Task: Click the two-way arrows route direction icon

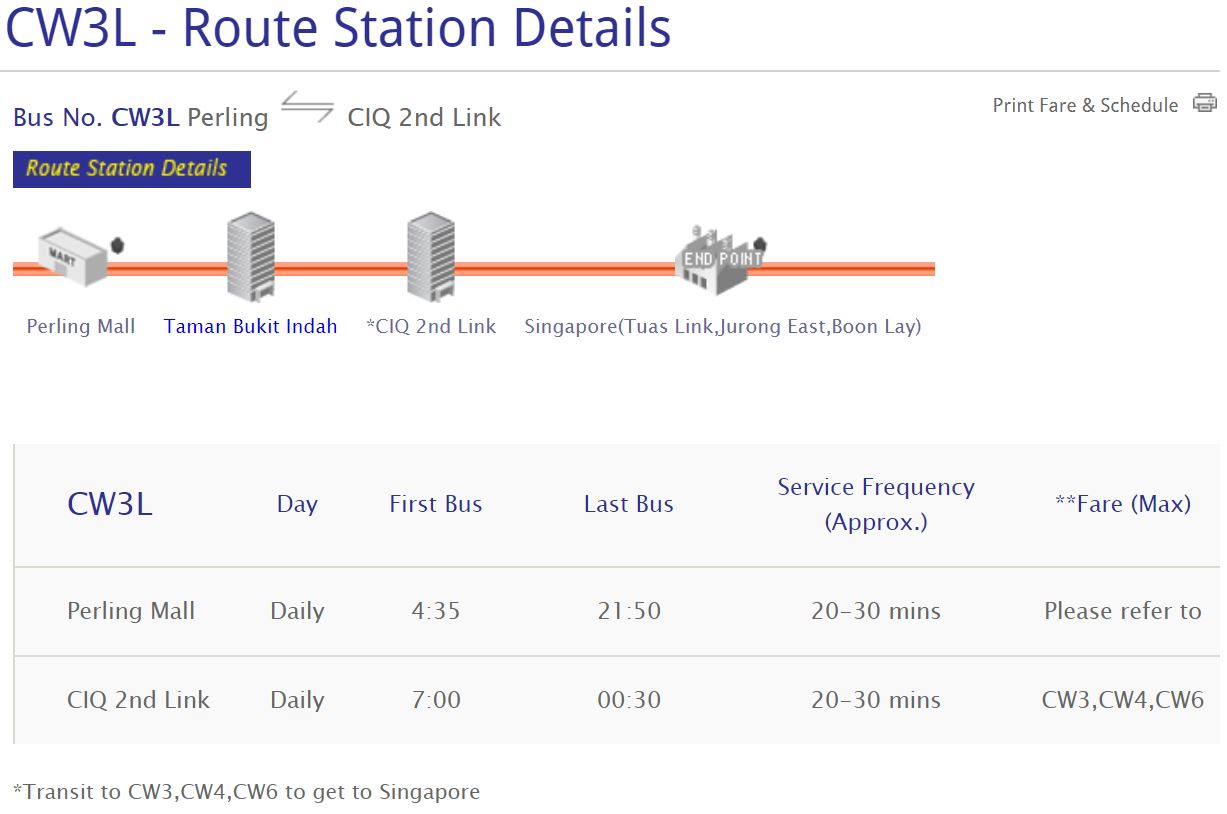Action: click(x=307, y=108)
